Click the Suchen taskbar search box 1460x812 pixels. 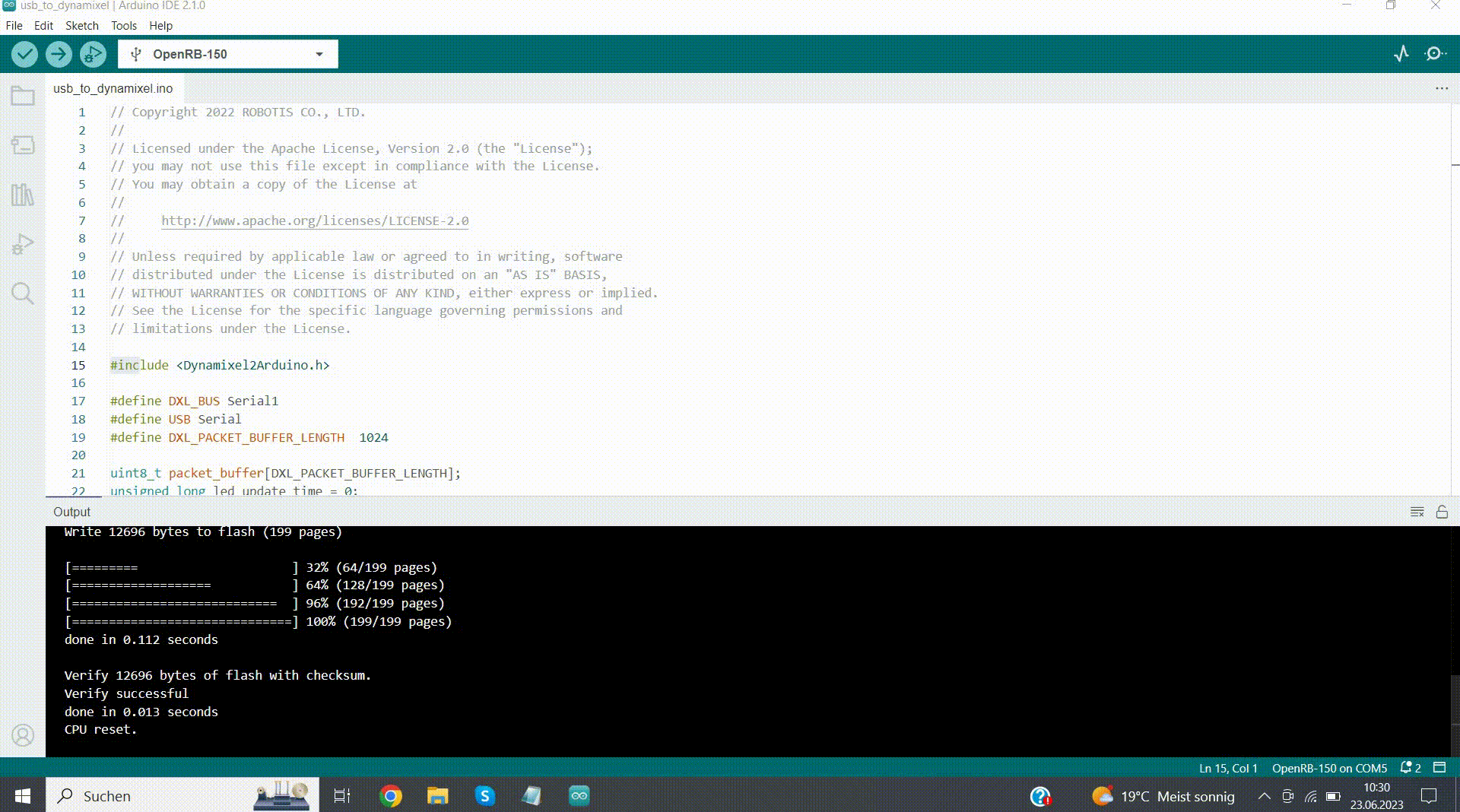click(182, 795)
